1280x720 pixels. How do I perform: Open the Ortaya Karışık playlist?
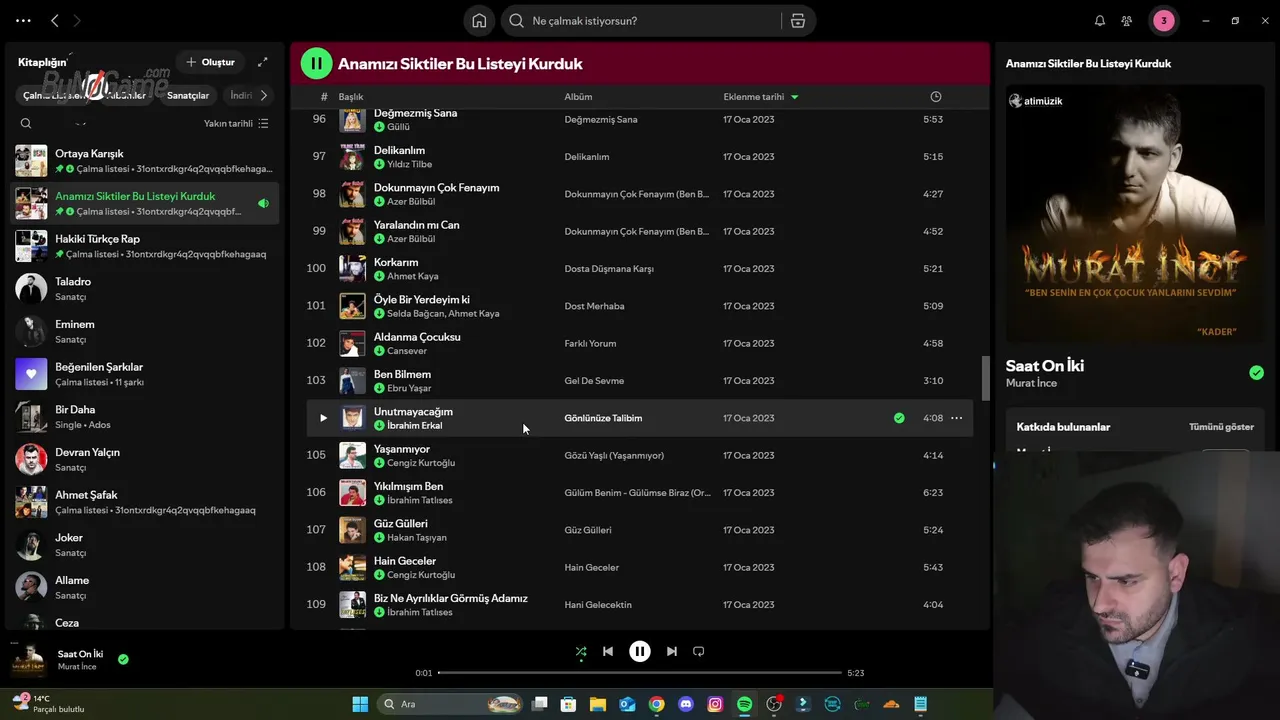pyautogui.click(x=145, y=161)
